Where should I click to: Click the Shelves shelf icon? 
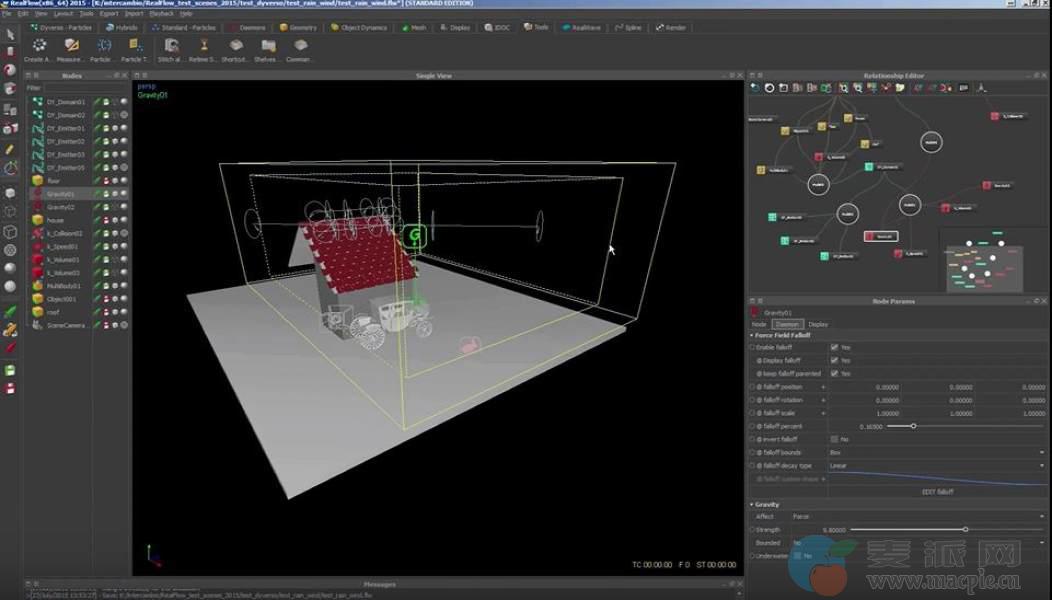[x=267, y=46]
